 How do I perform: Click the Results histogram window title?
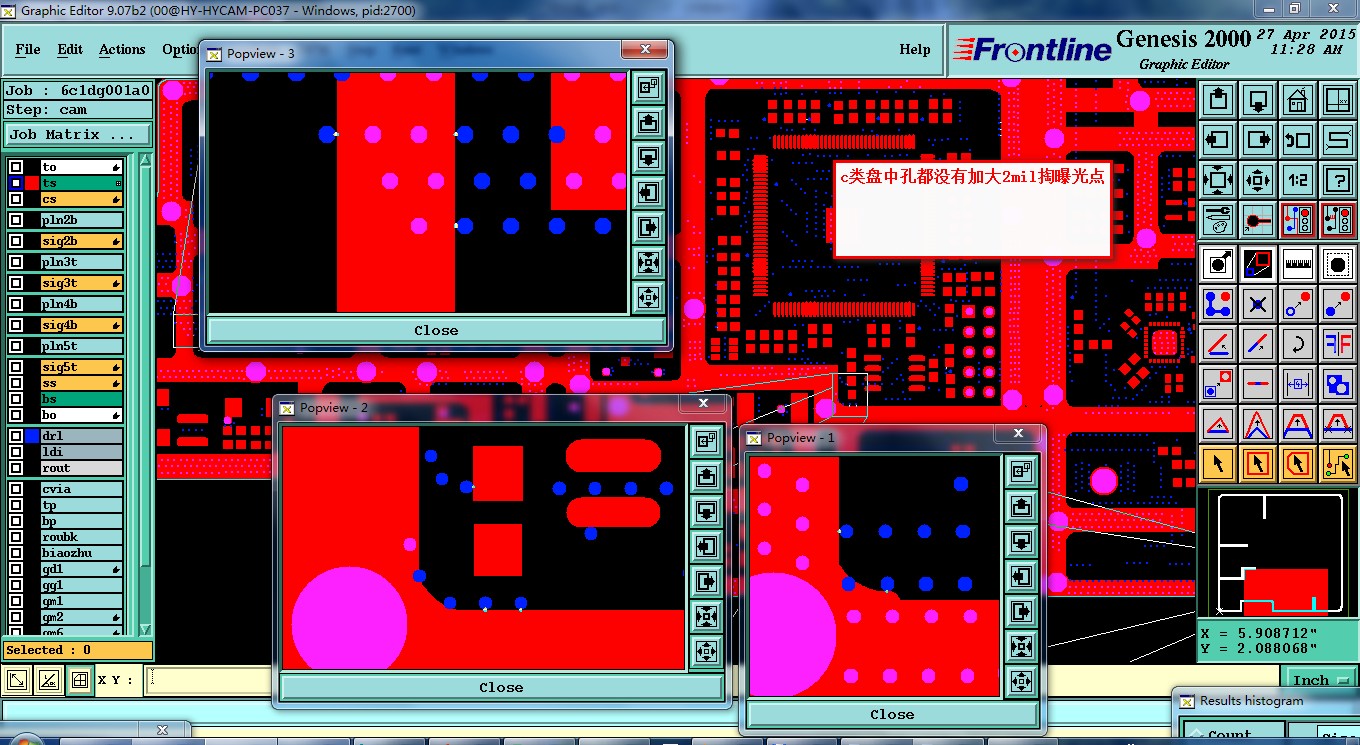pyautogui.click(x=1251, y=701)
